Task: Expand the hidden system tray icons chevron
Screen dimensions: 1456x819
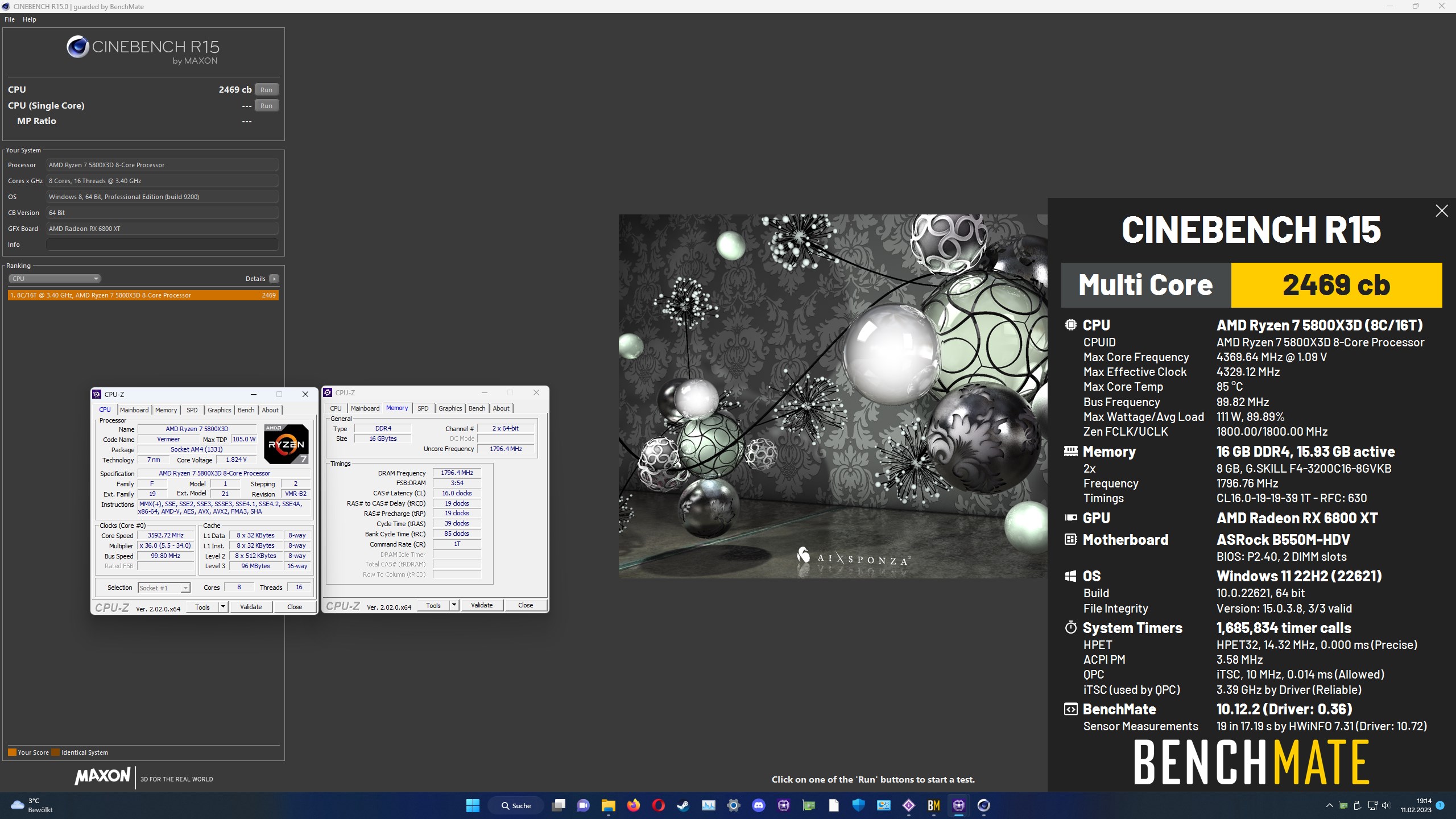Action: [x=1329, y=805]
